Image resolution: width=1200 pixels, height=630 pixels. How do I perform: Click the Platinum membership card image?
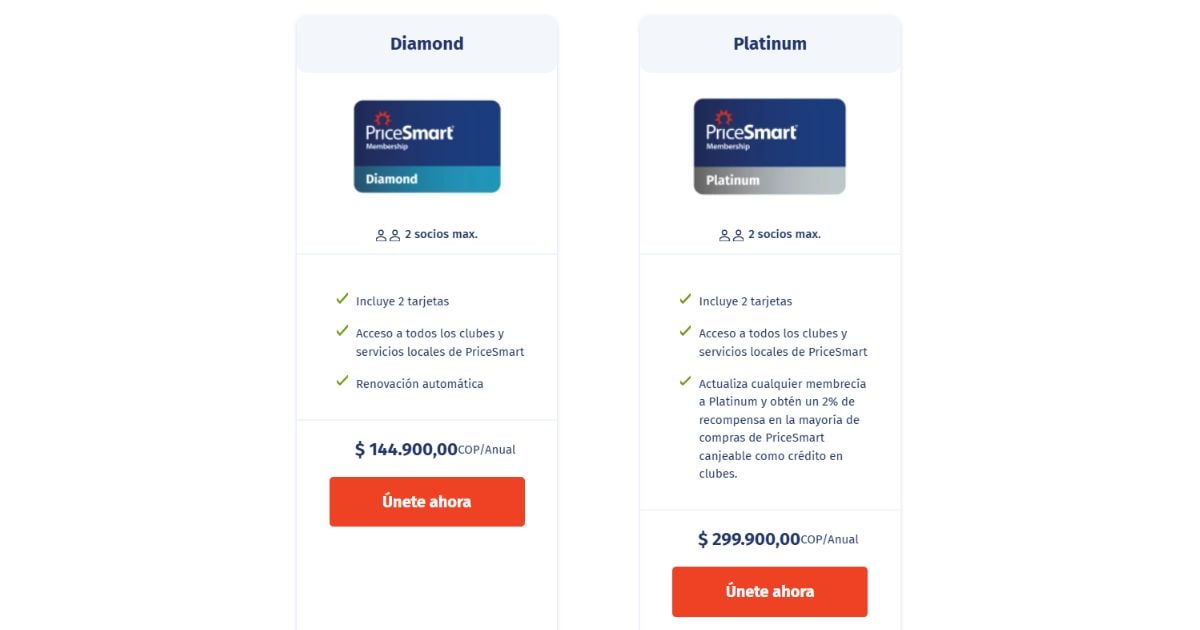click(769, 146)
